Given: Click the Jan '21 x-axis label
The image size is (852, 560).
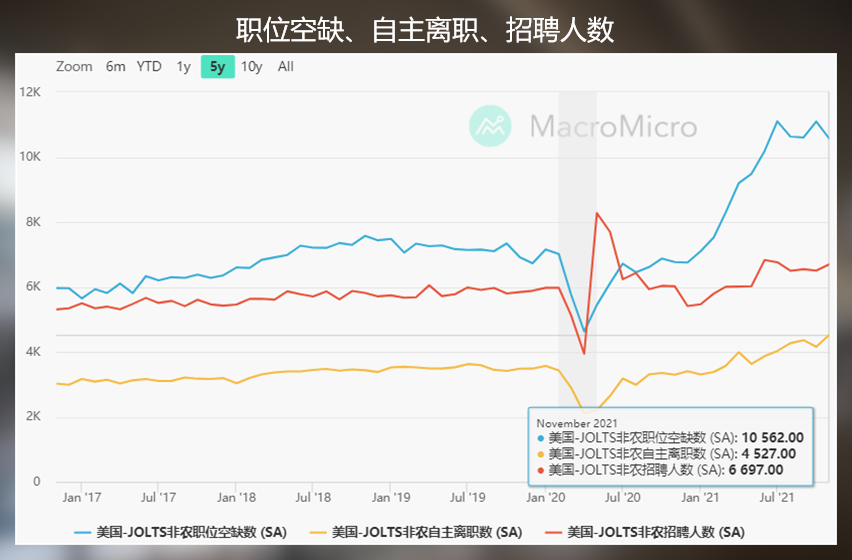Looking at the screenshot, I should coord(700,498).
